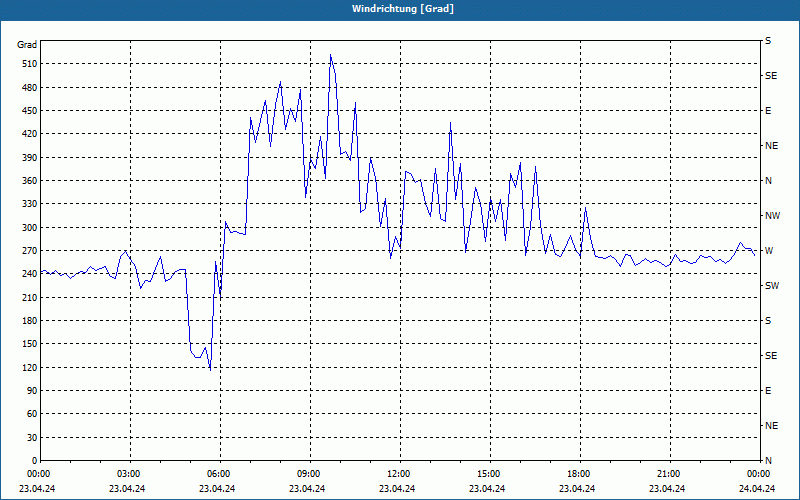The width and height of the screenshot is (800, 500).
Task: Pick the 18:00 time axis label
Action: click(x=577, y=474)
